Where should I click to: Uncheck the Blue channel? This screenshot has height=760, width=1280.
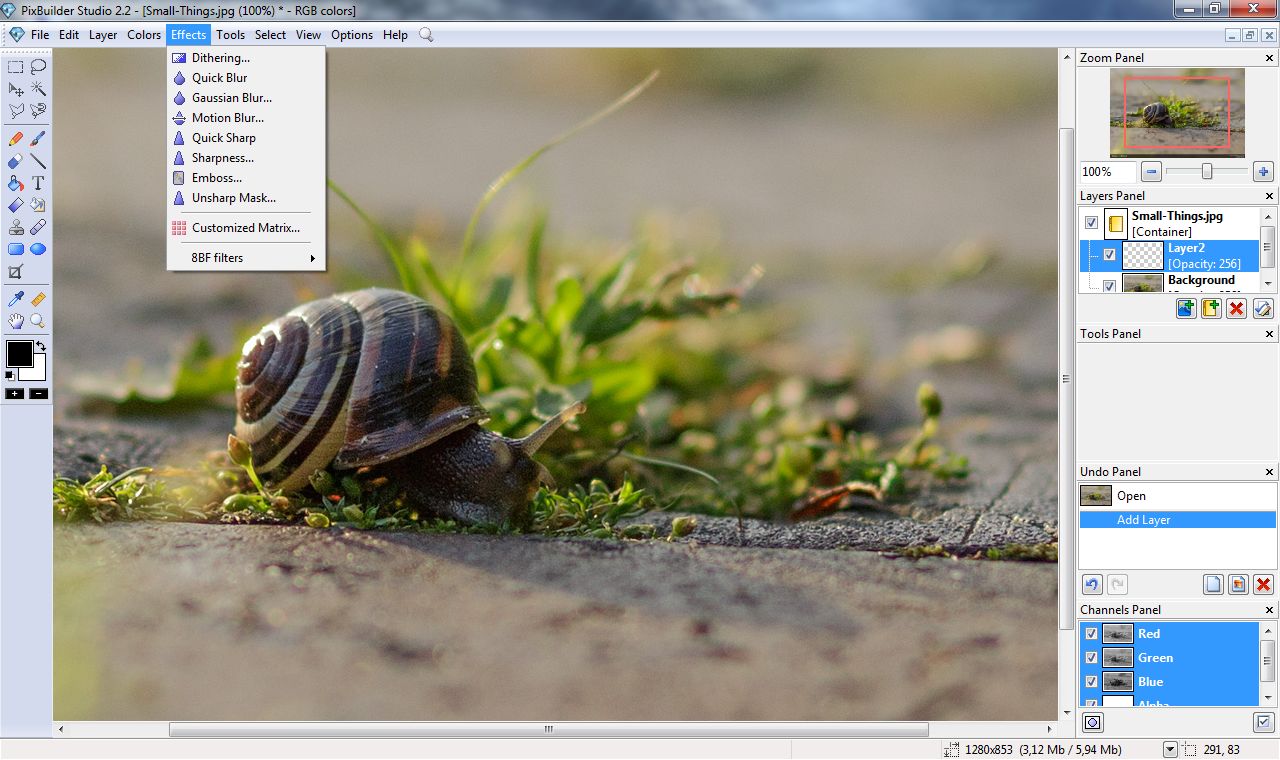[1091, 681]
